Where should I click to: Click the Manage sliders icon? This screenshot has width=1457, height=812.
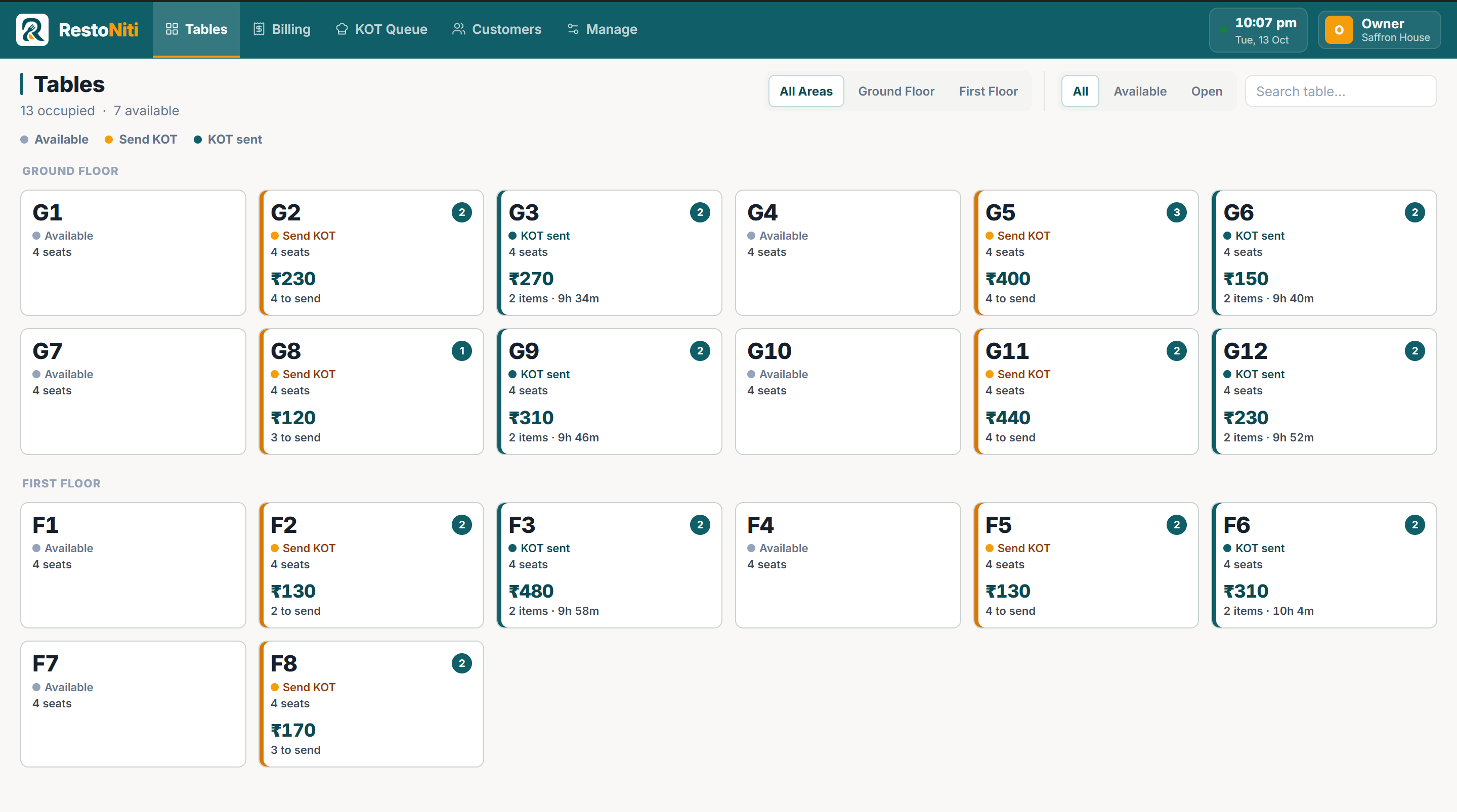pos(573,29)
